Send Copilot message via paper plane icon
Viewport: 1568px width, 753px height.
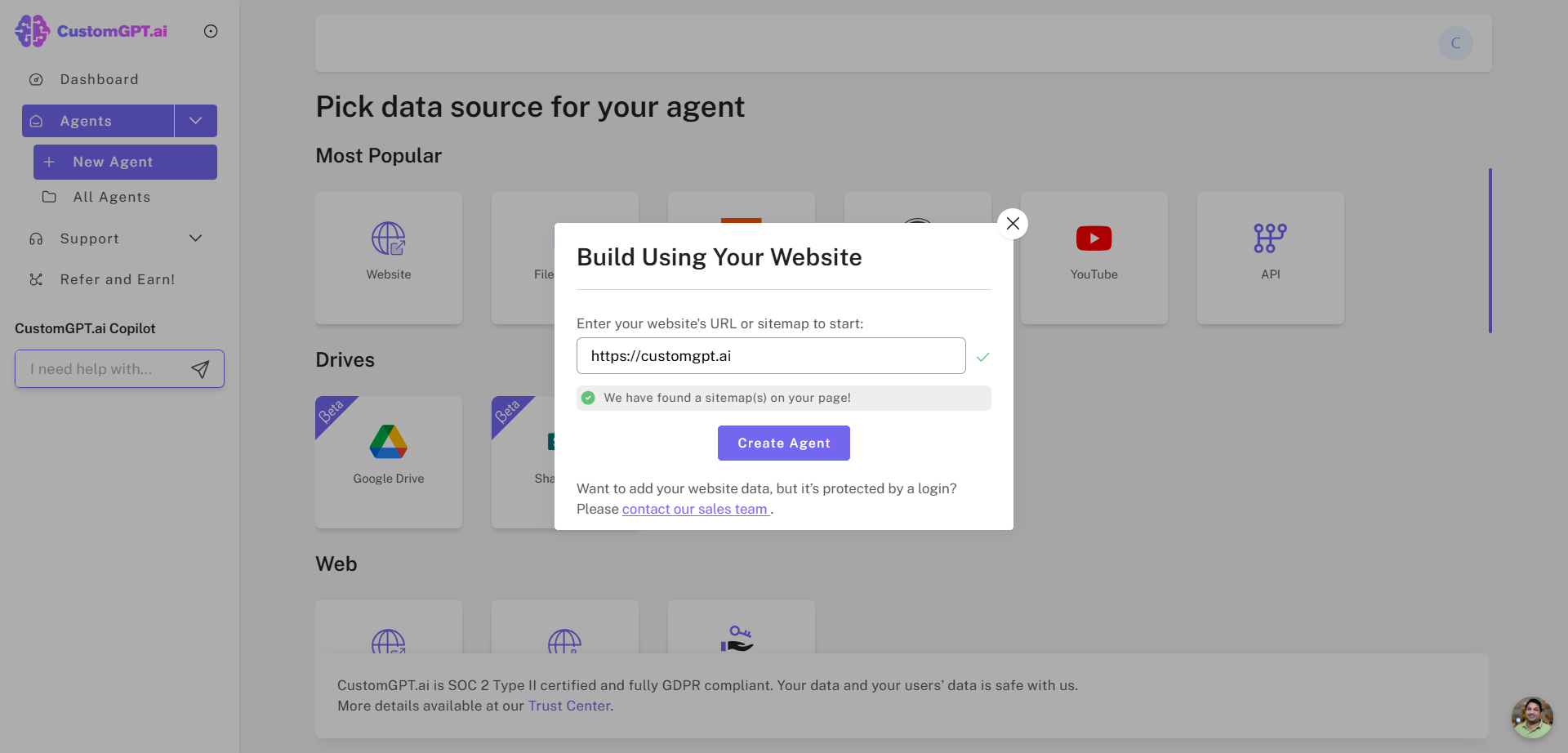200,369
